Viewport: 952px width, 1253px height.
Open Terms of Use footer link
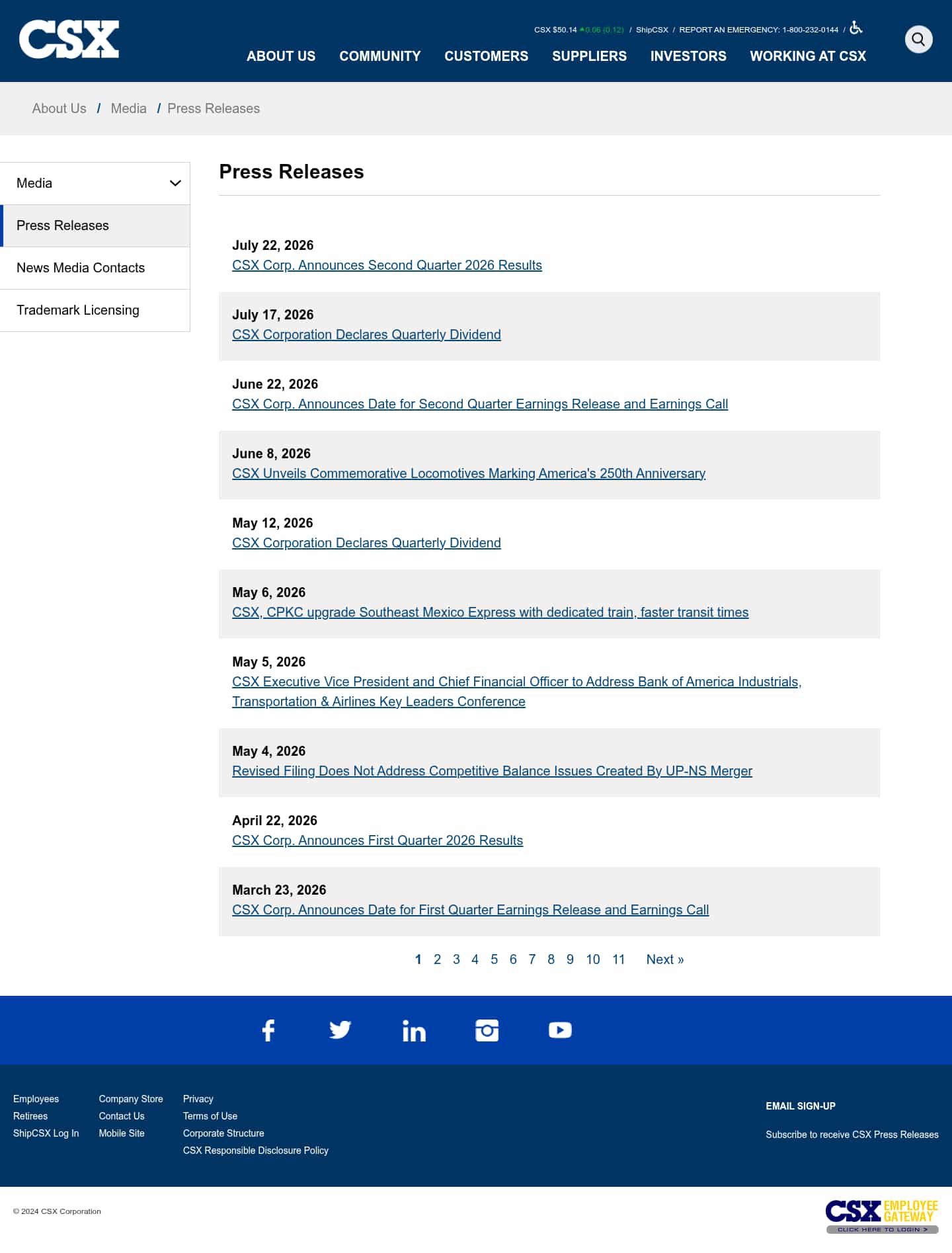point(210,1116)
